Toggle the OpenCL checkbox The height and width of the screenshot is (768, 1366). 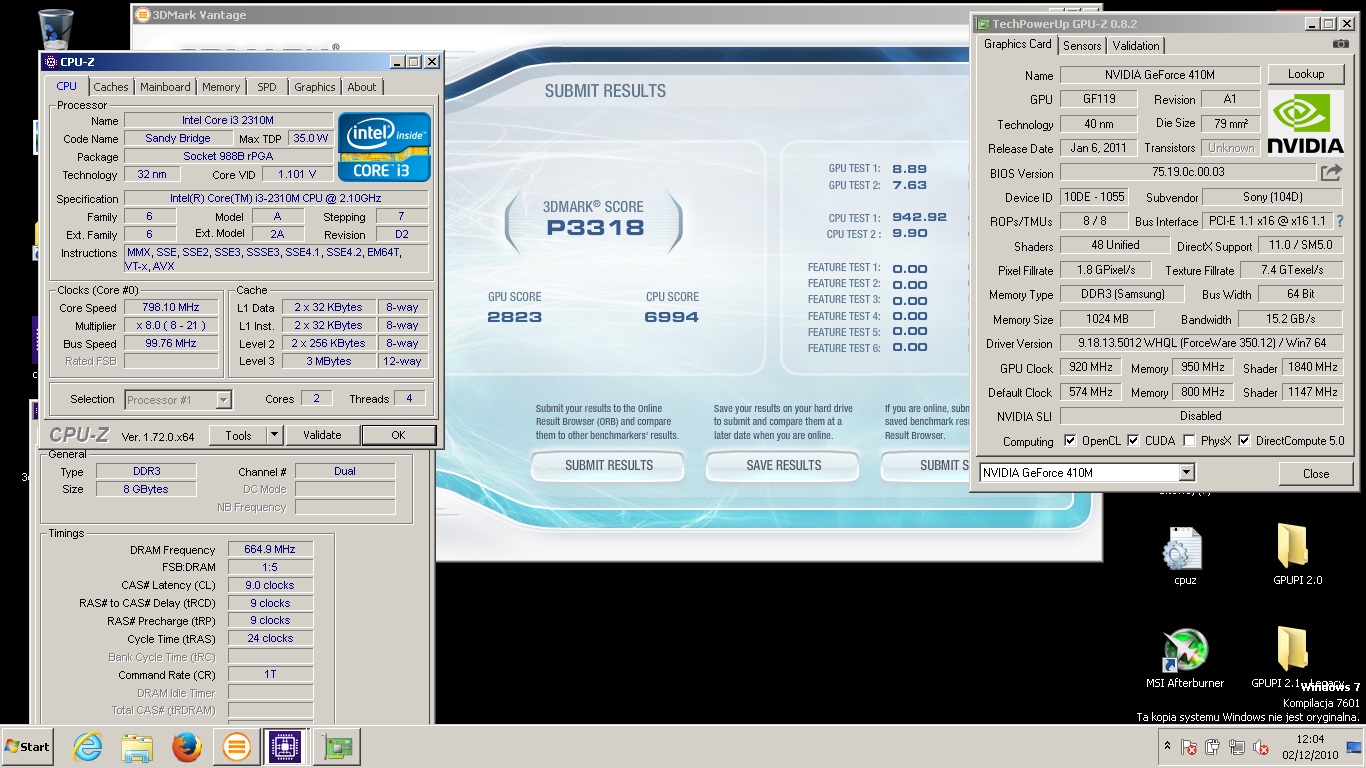pos(1070,441)
